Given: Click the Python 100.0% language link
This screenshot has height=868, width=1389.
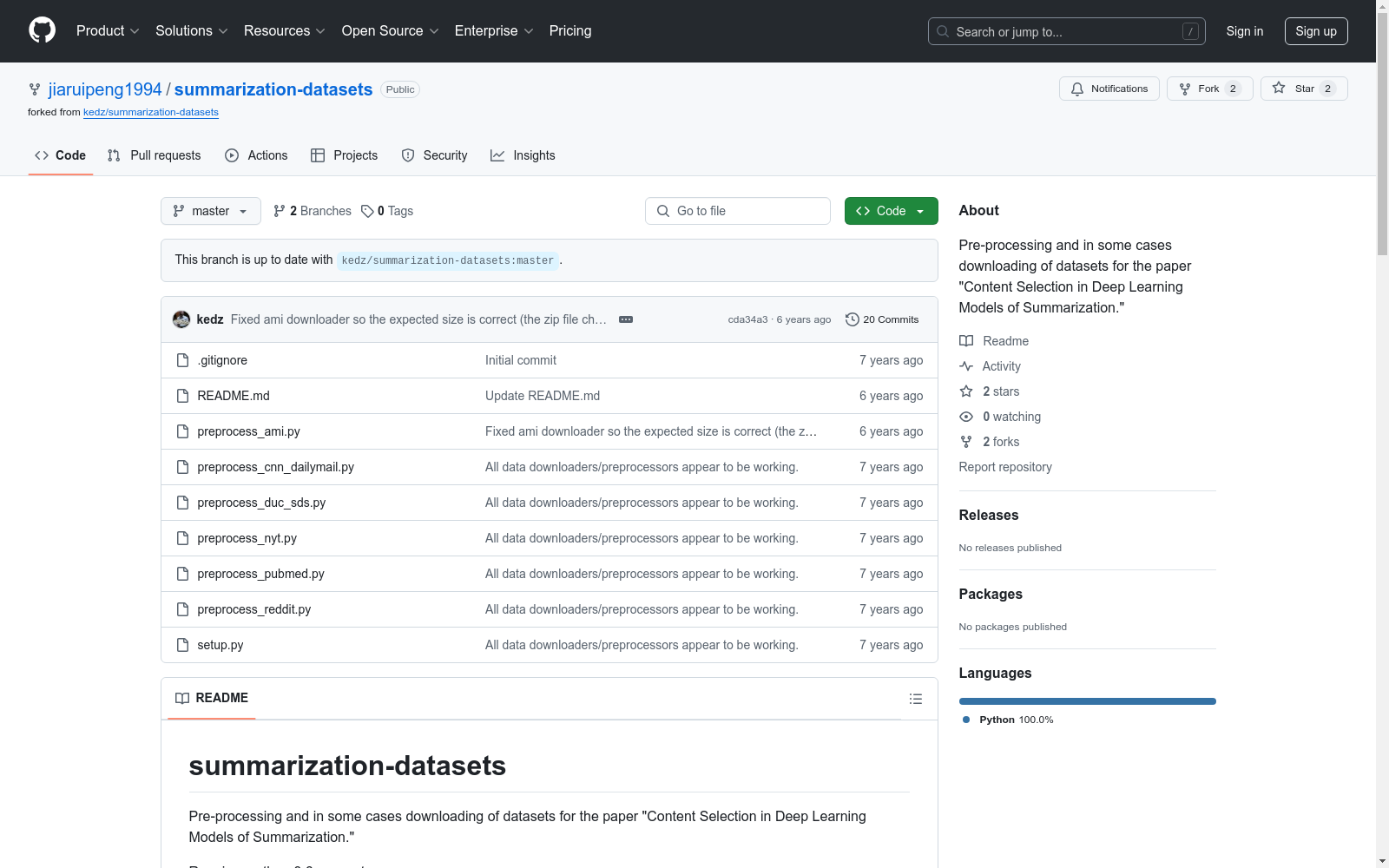Looking at the screenshot, I should (x=1008, y=720).
